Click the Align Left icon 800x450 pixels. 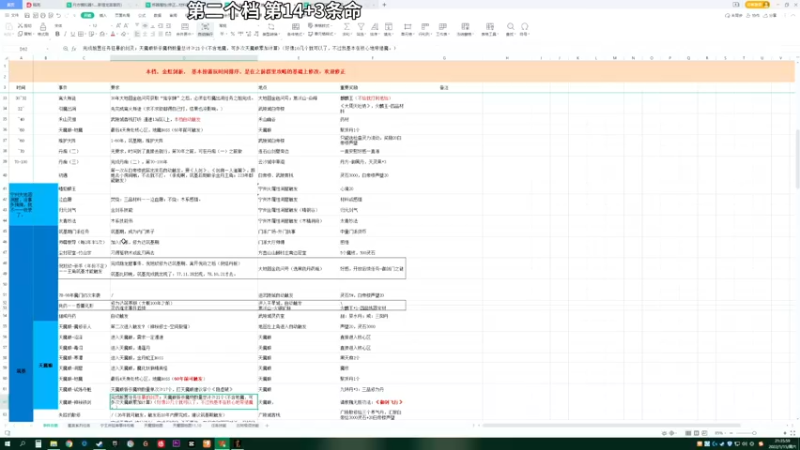click(137, 34)
